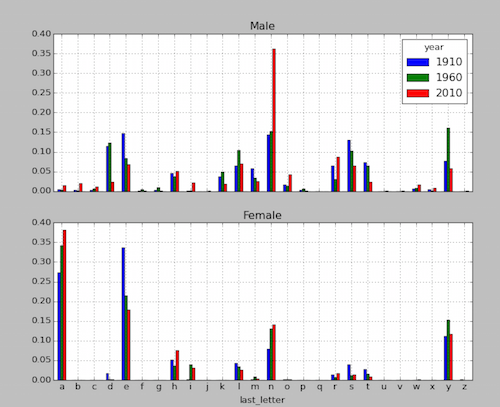Click the red 'r' bar in Male chart
Viewport: 500px width, 407px height.
click(338, 174)
